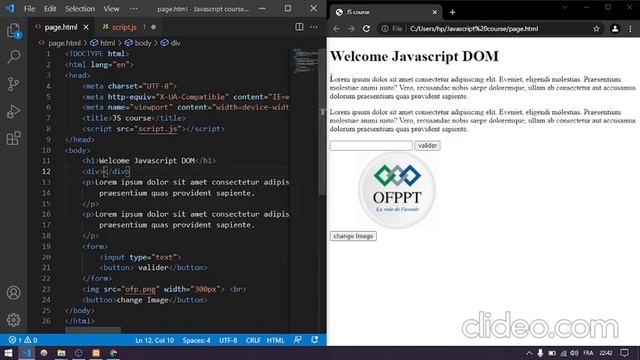Click the div breadcrumb item
Screen dimensions: 640x360
pyautogui.click(x=171, y=43)
